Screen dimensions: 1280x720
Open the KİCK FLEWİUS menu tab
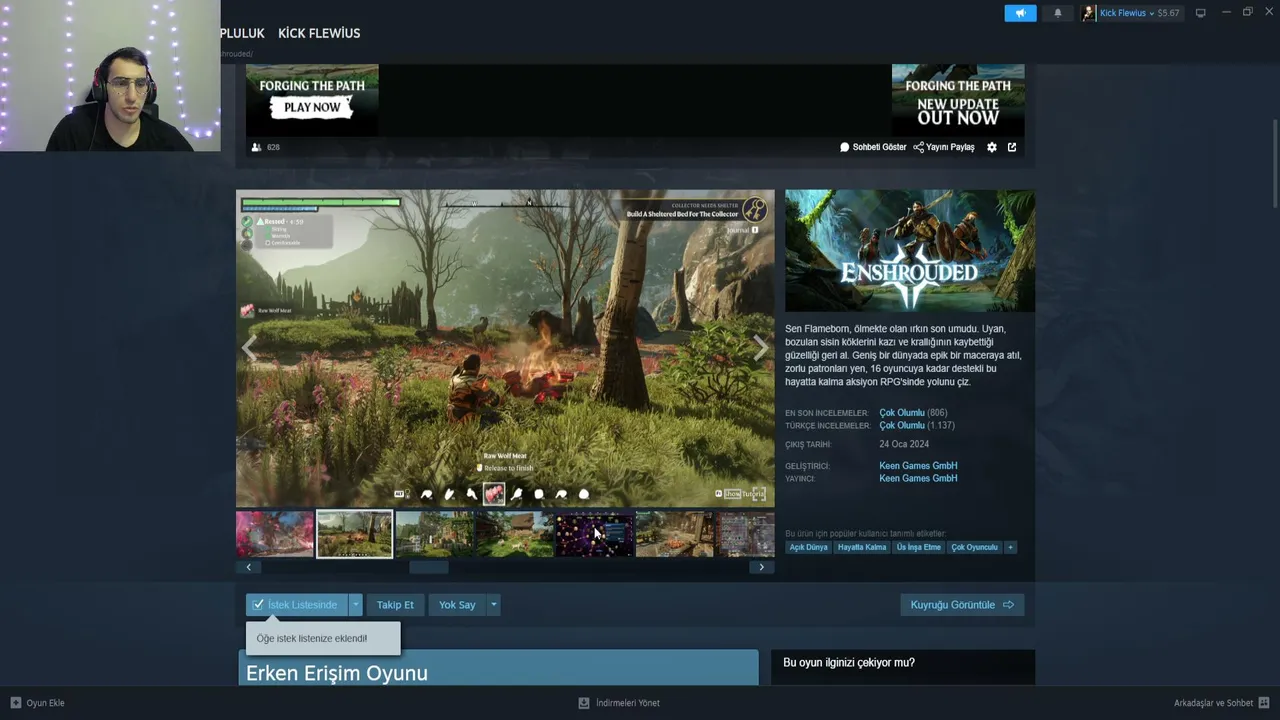pyautogui.click(x=319, y=33)
